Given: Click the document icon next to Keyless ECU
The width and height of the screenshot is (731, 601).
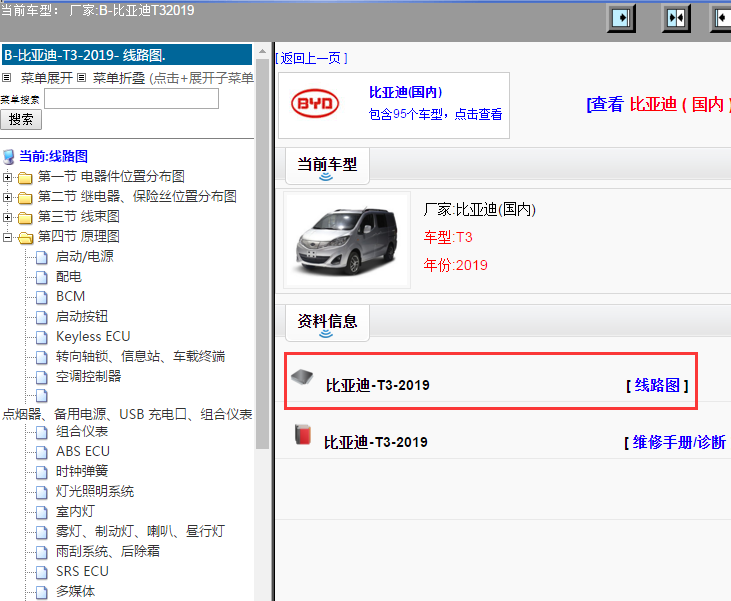Looking at the screenshot, I should (42, 338).
